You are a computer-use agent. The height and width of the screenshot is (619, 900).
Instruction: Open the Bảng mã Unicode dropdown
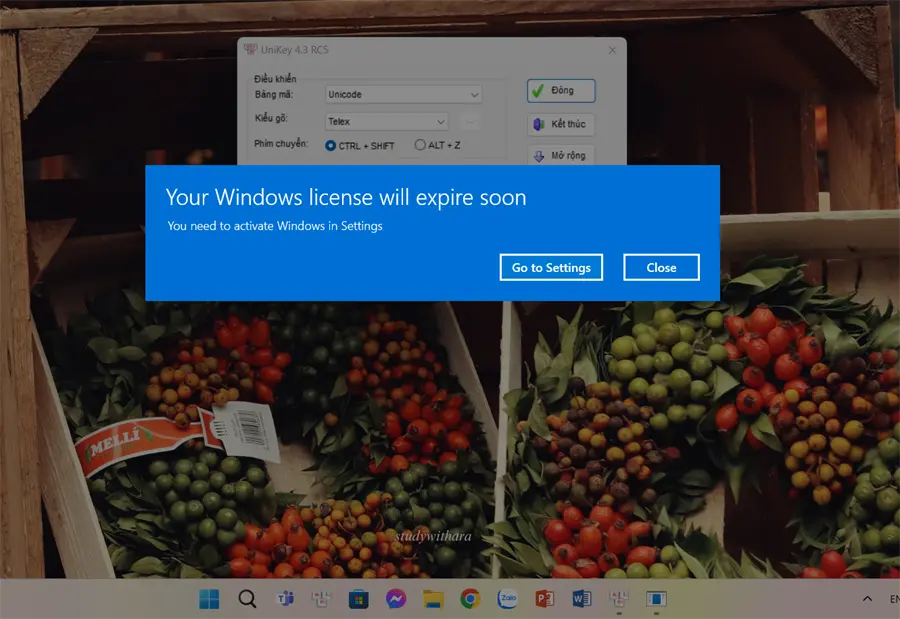[403, 94]
